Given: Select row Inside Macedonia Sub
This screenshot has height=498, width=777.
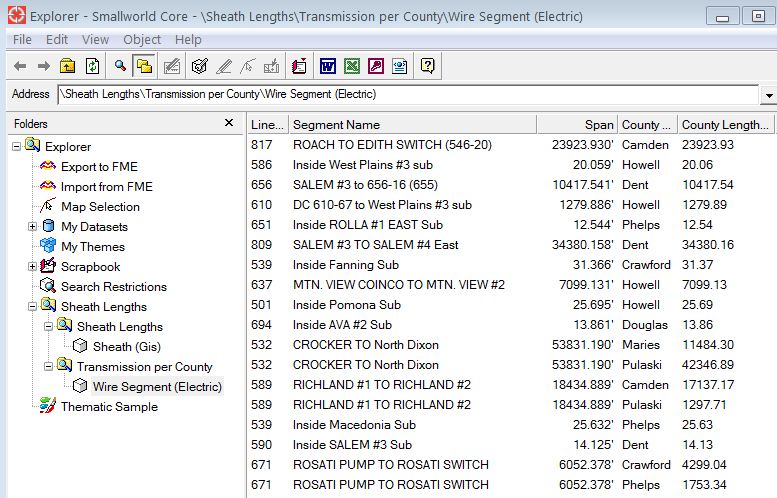Looking at the screenshot, I should [x=511, y=425].
